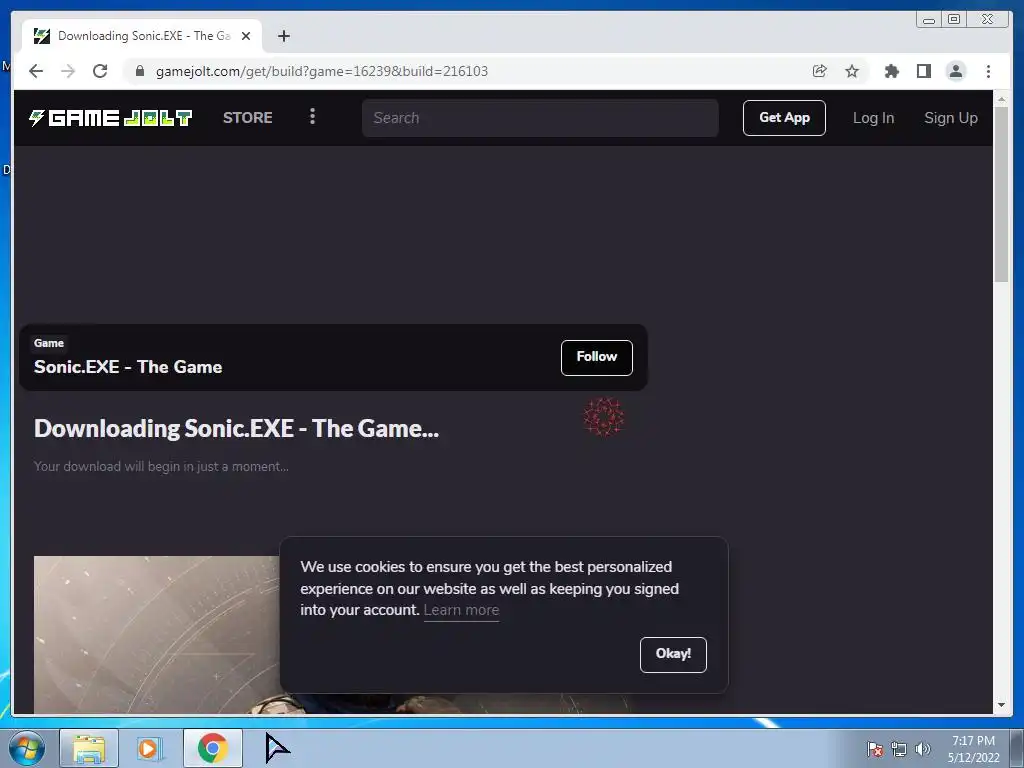Open the three-dot navigation menu on Game Jolt
Image resolution: width=1024 pixels, height=768 pixels.
[312, 116]
